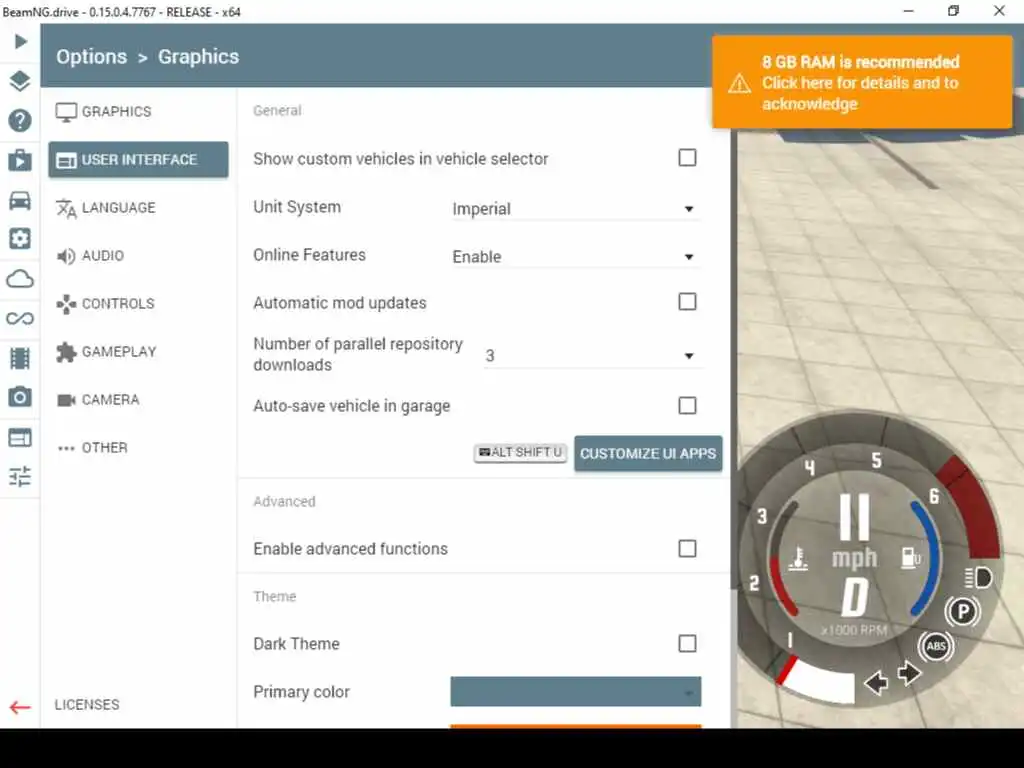Open the layers icon in the left sidebar

click(x=20, y=81)
